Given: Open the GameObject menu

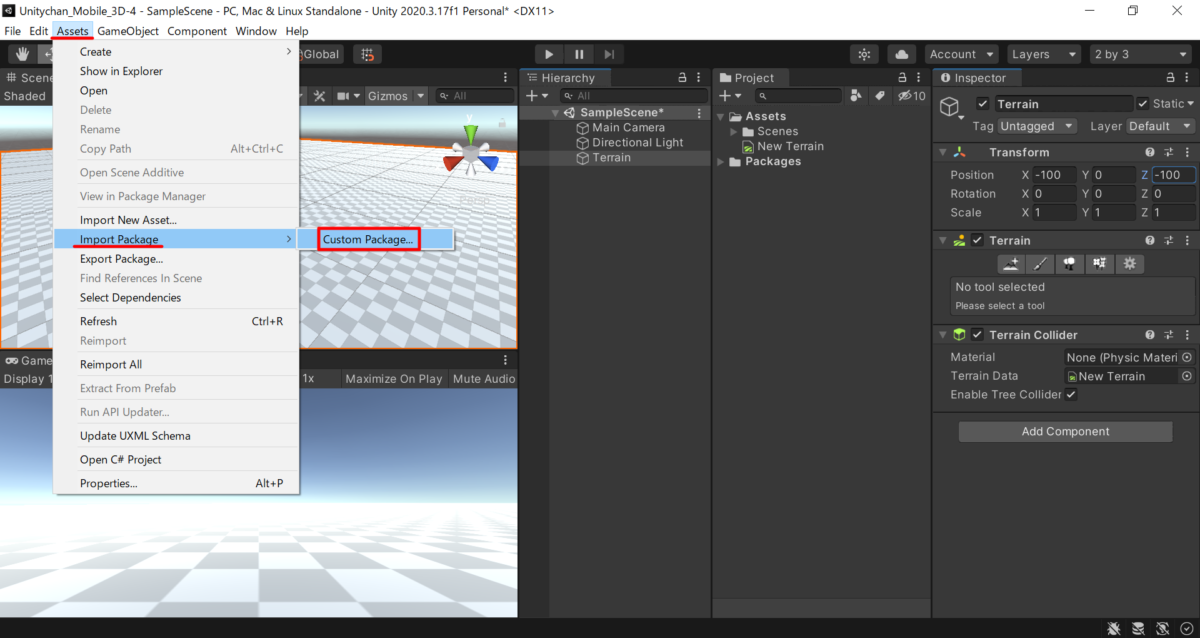Looking at the screenshot, I should pyautogui.click(x=128, y=31).
